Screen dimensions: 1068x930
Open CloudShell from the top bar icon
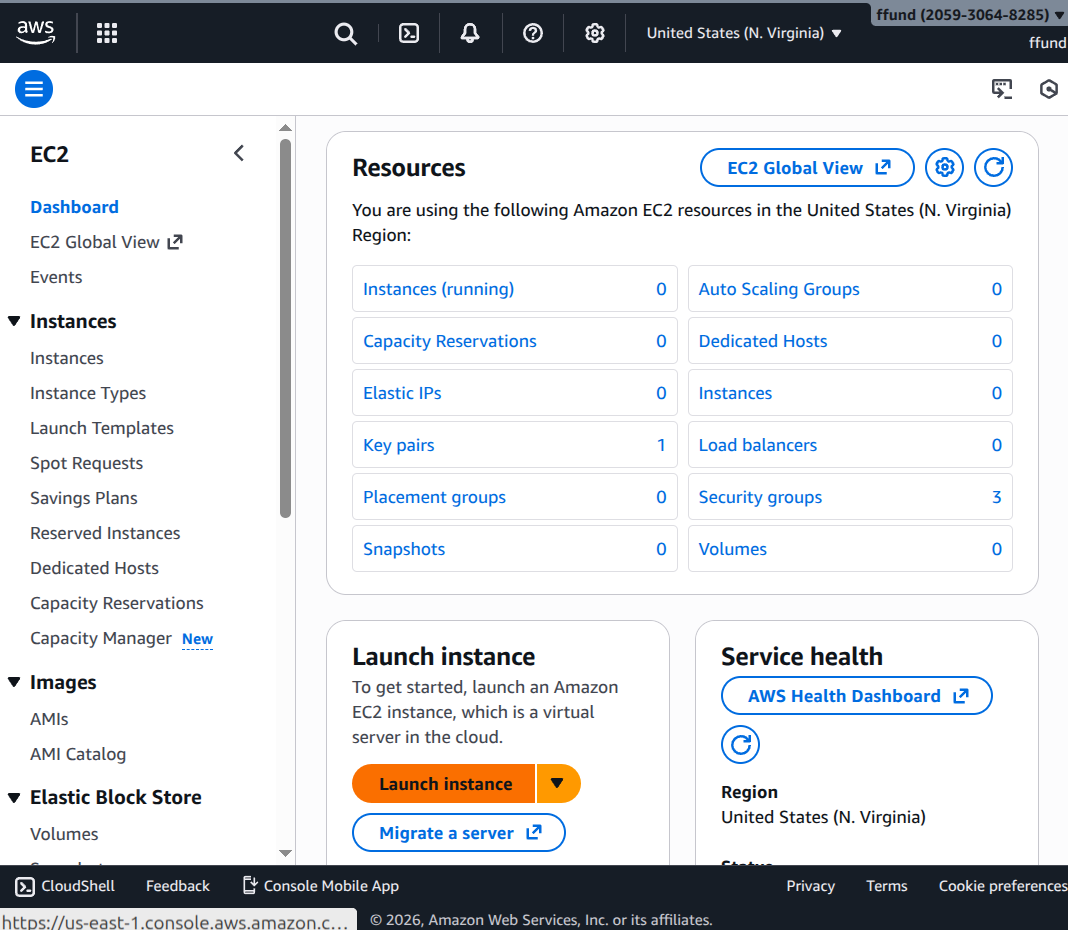pyautogui.click(x=409, y=33)
